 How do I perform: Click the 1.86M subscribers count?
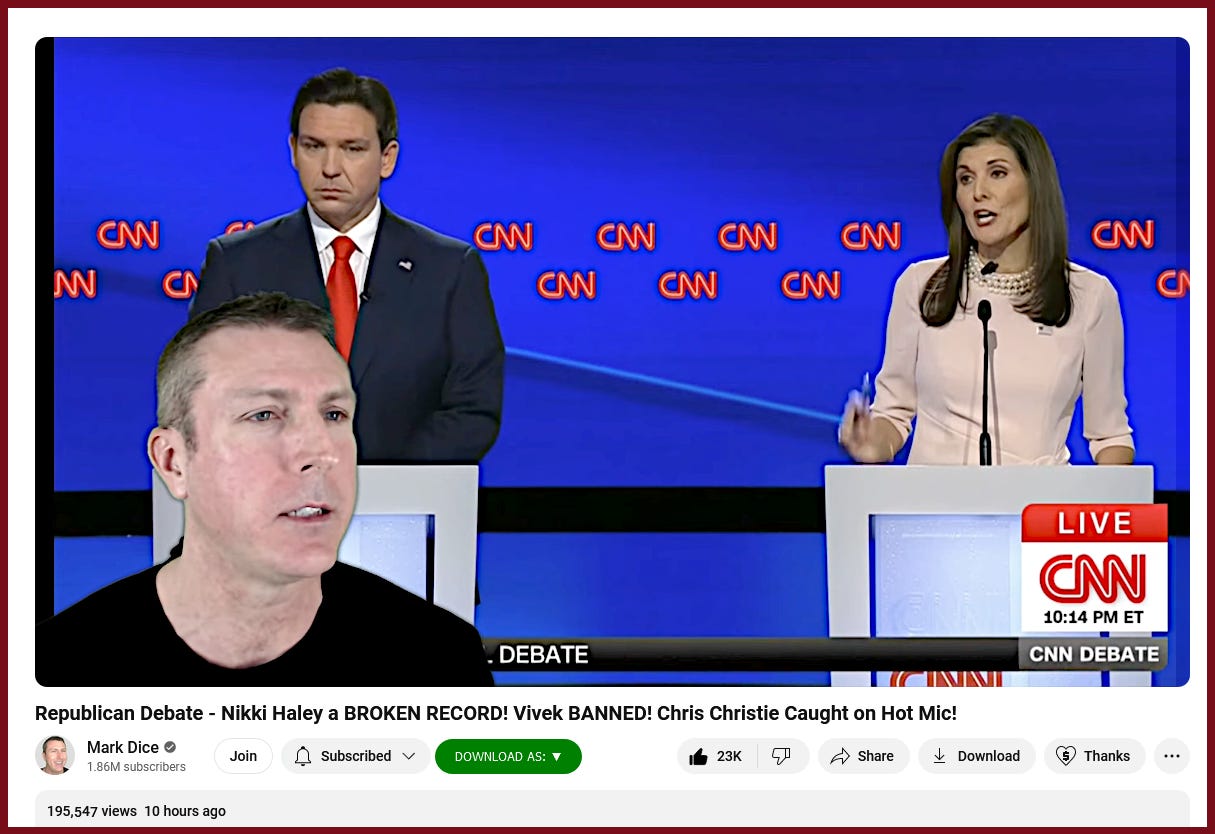(x=136, y=767)
